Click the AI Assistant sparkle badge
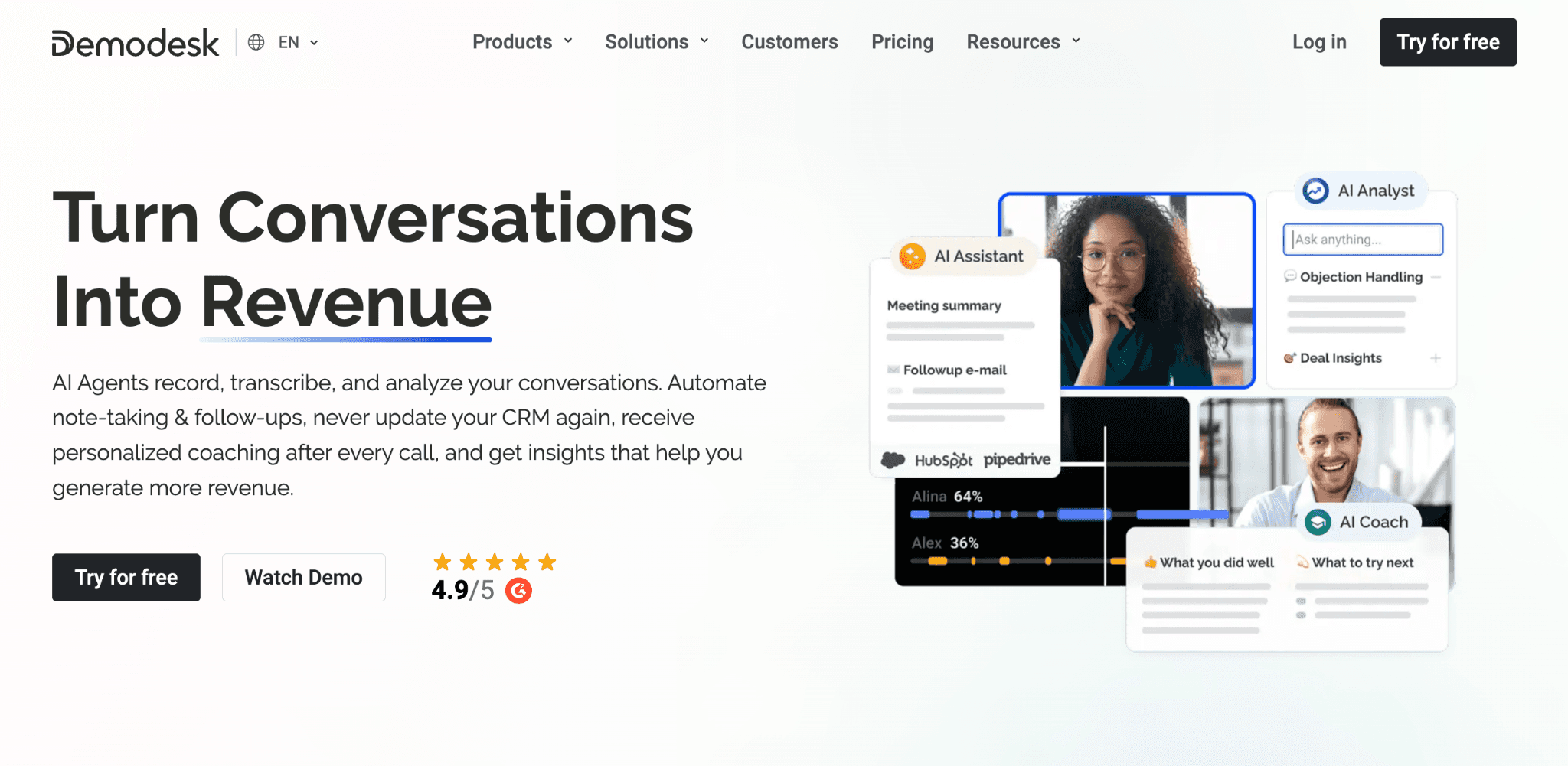1568x766 pixels. click(911, 256)
